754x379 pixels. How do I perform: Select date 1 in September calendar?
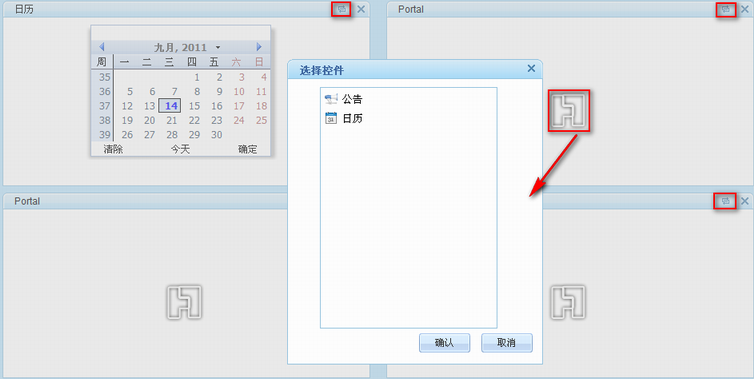pos(197,77)
